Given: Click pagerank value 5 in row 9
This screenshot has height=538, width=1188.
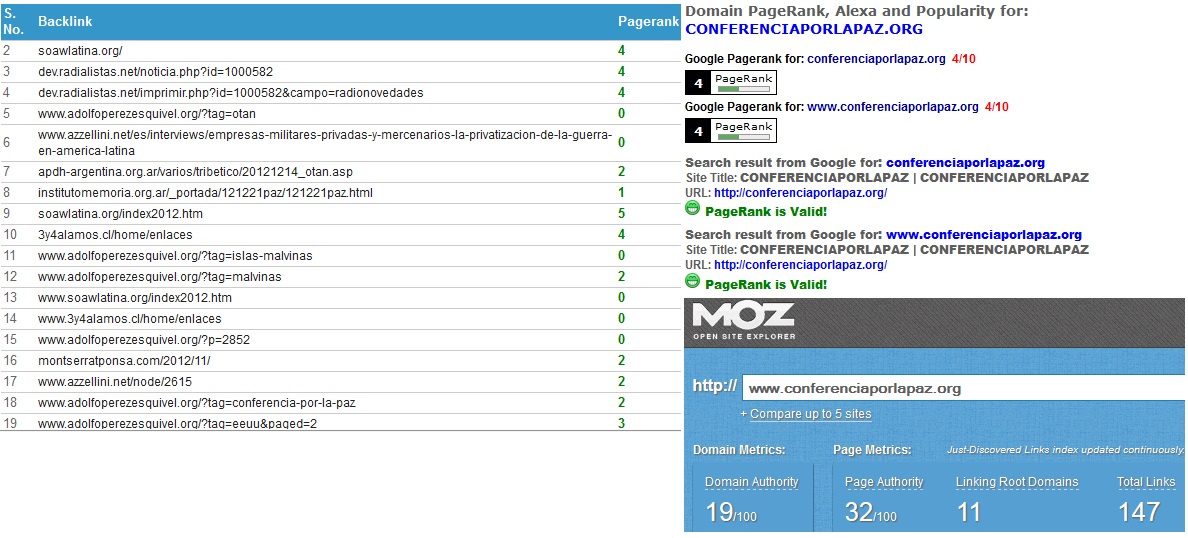Looking at the screenshot, I should [x=621, y=214].
